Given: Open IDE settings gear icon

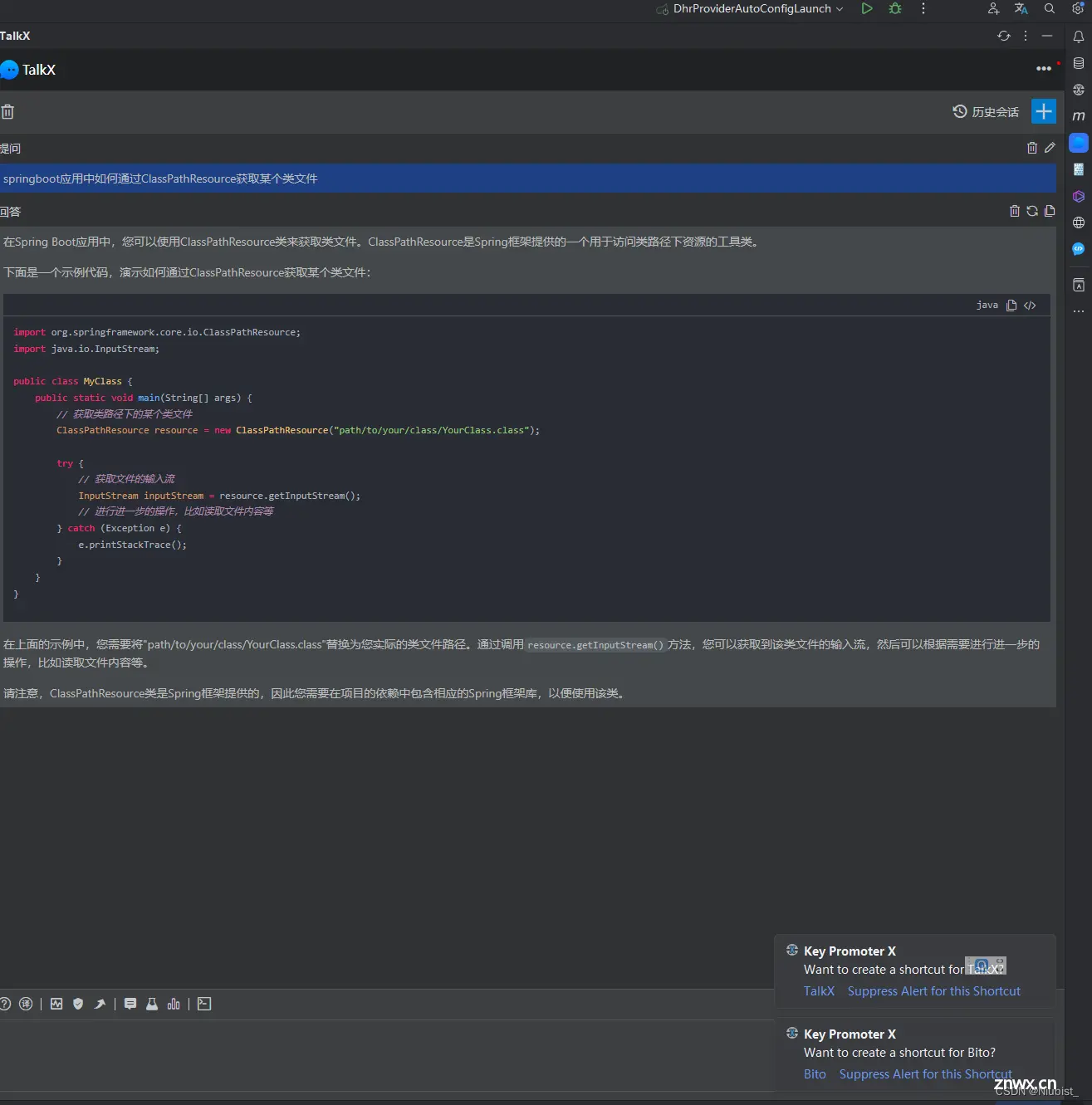Looking at the screenshot, I should point(1078,8).
